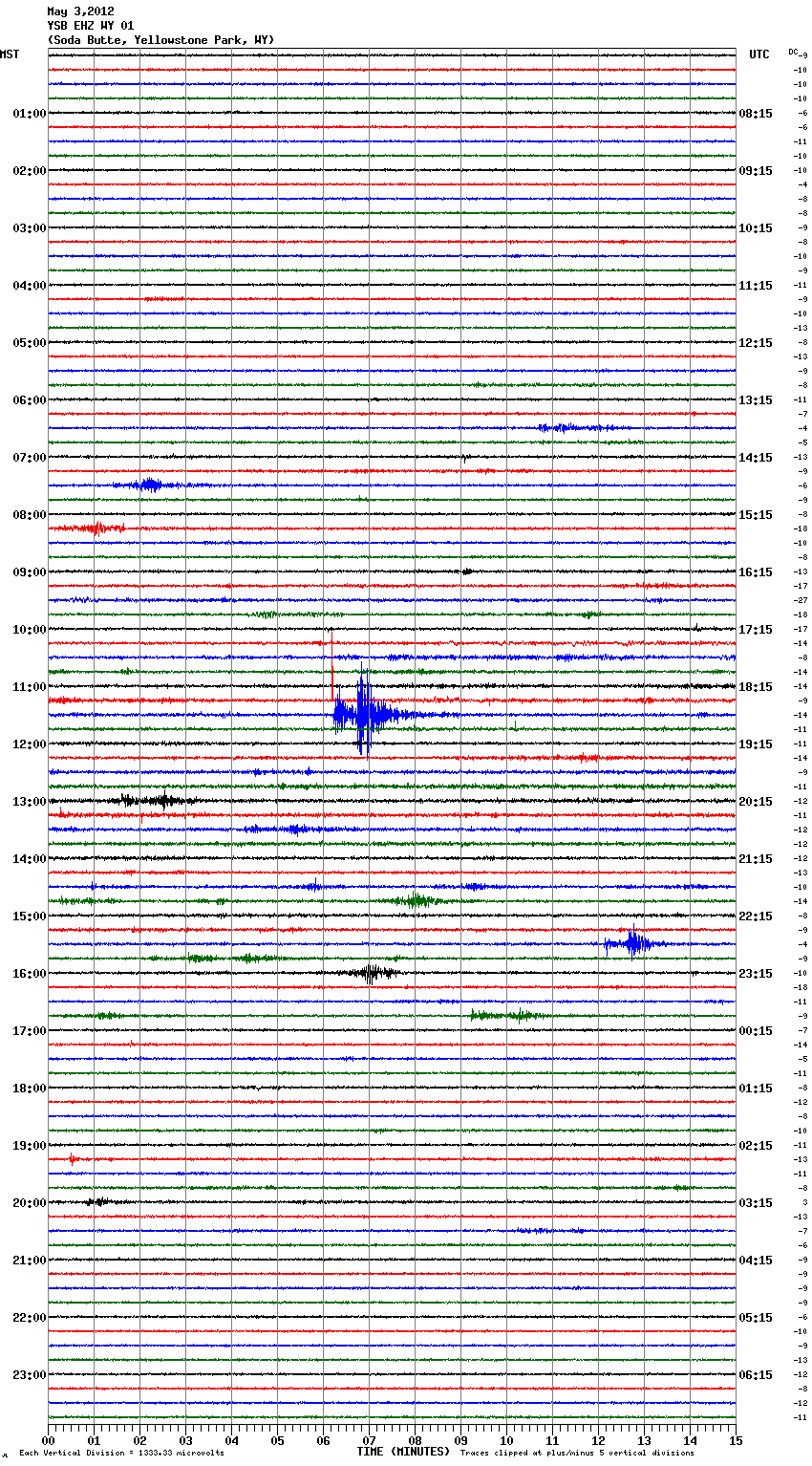Click the '03' minute tick label

pos(185,1440)
